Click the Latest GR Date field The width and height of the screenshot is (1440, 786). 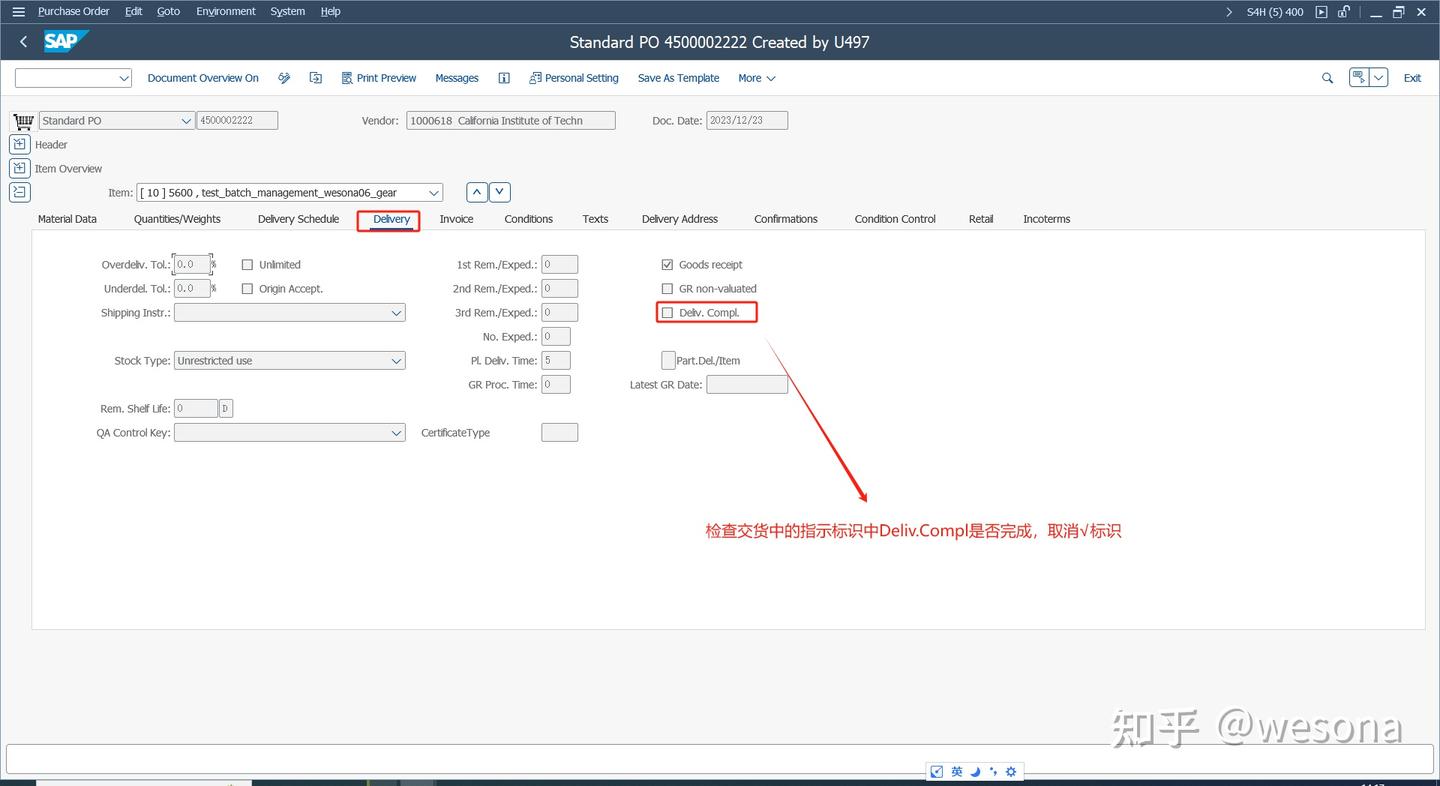747,385
